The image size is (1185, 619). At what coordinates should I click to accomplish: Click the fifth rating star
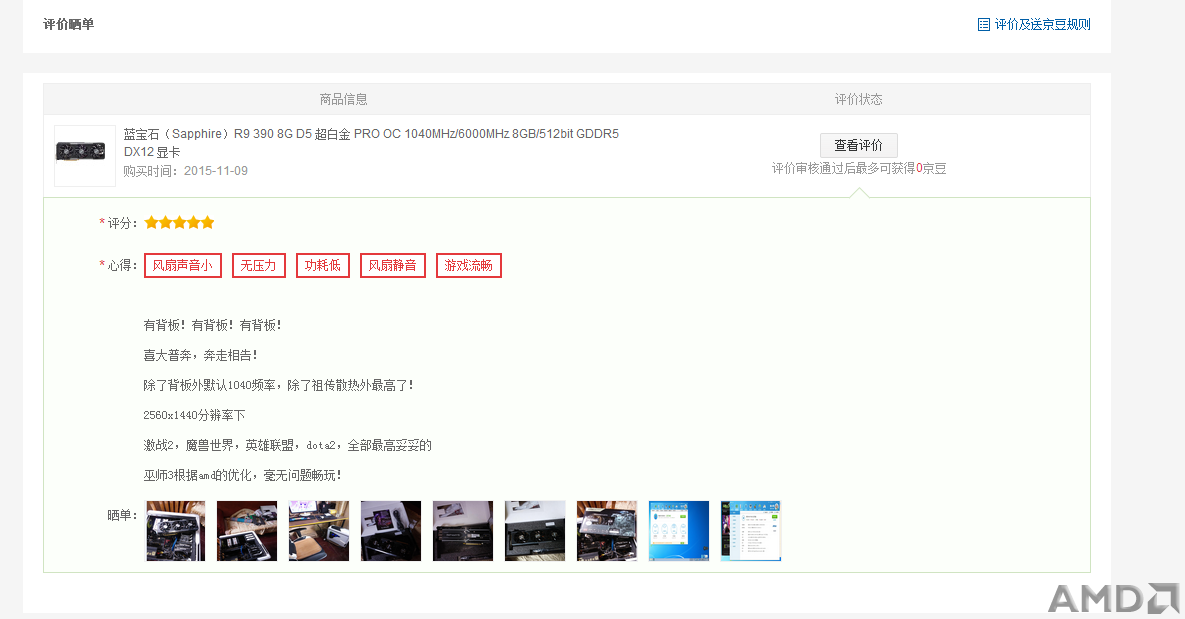207,222
